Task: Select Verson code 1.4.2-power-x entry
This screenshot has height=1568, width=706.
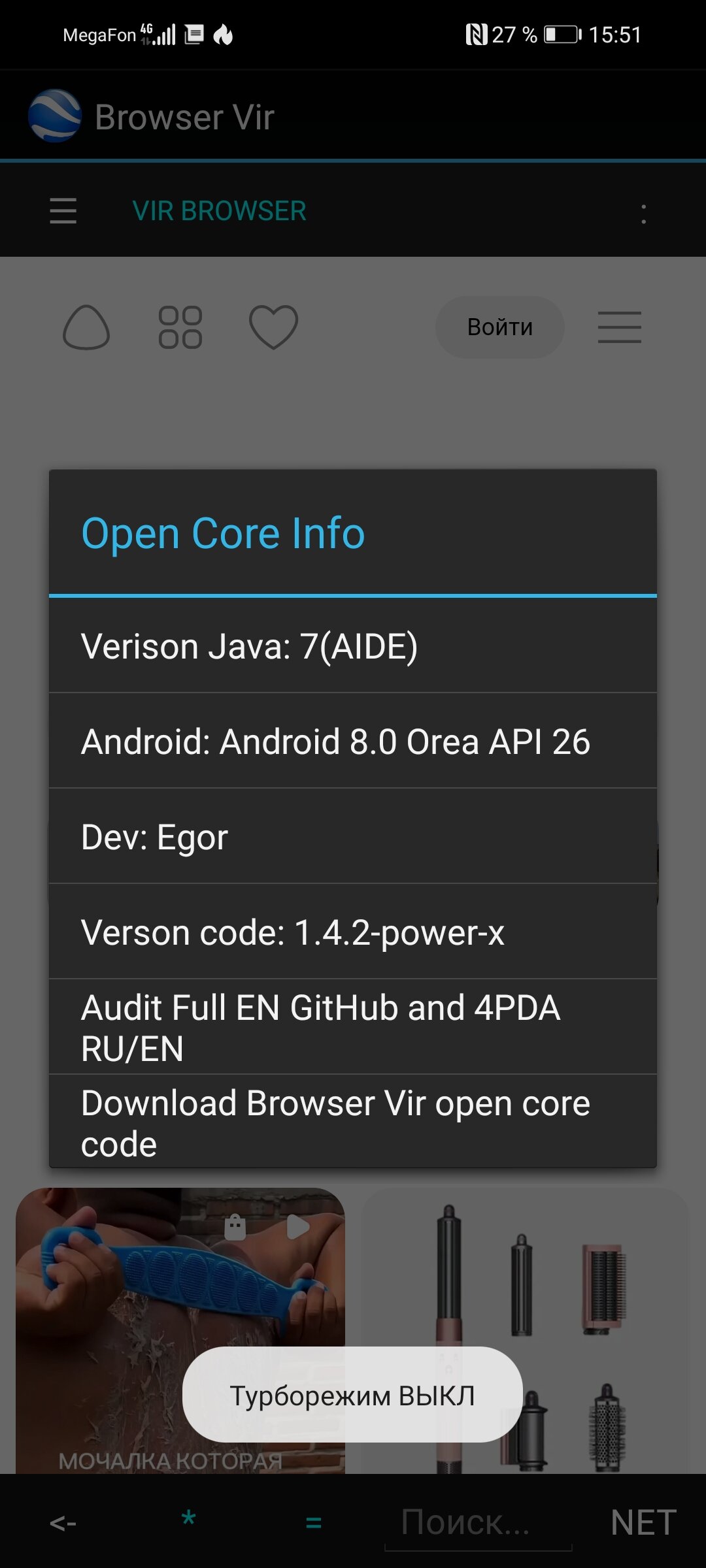Action: pos(353,932)
